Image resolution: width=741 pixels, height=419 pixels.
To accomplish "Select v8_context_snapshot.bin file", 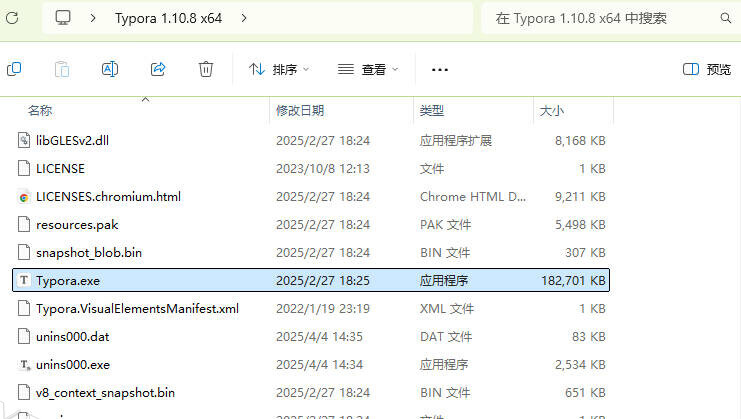I will click(105, 393).
